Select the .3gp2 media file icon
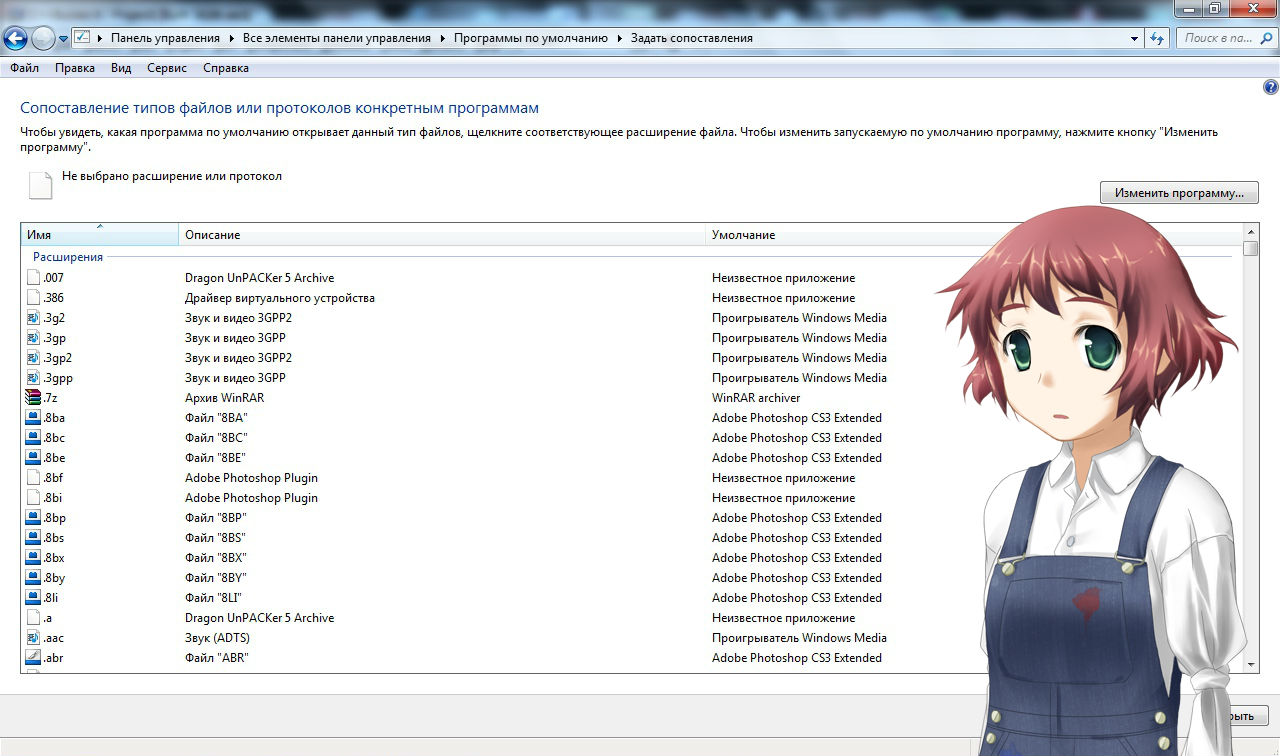Viewport: 1280px width, 756px height. pos(33,358)
